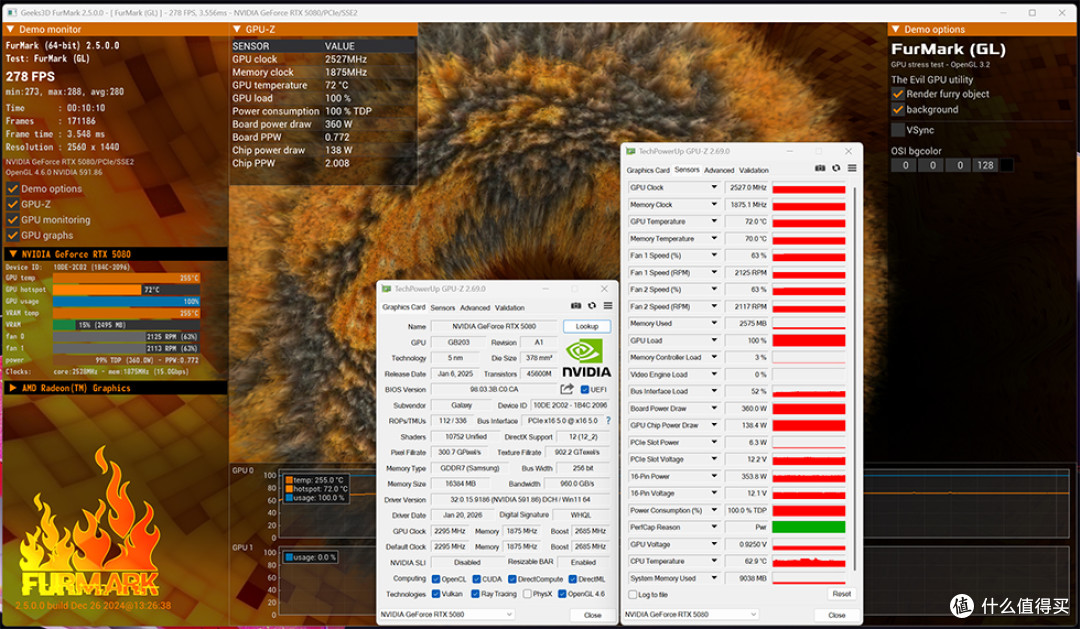The width and height of the screenshot is (1080, 629).
Task: Take a screenshot in the GPU-Z Graphics Card window
Action: pos(576,306)
